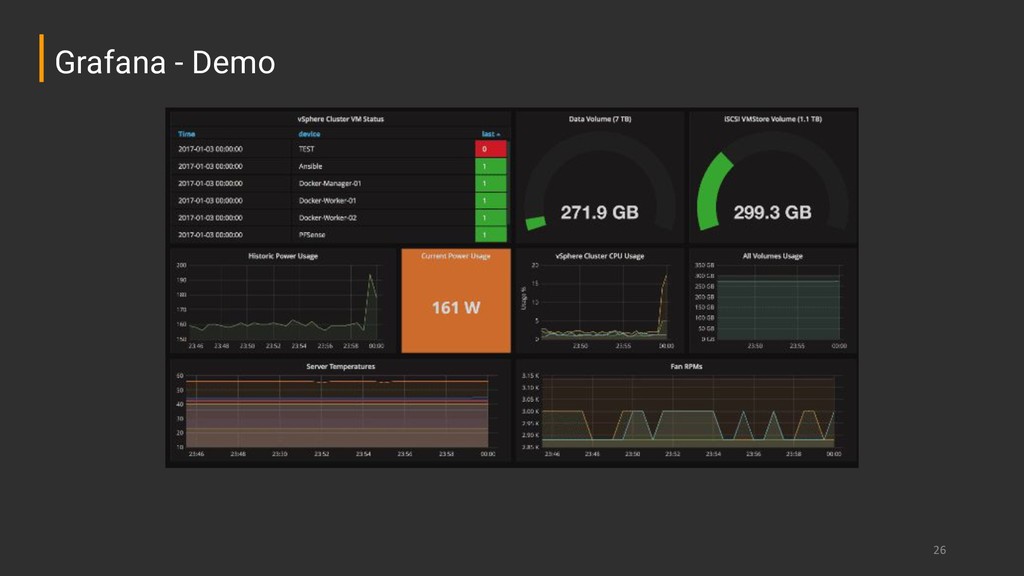Click the green '1' status cell for Docker-Worker-01
Viewport: 1024px width, 576px height.
pyautogui.click(x=491, y=200)
